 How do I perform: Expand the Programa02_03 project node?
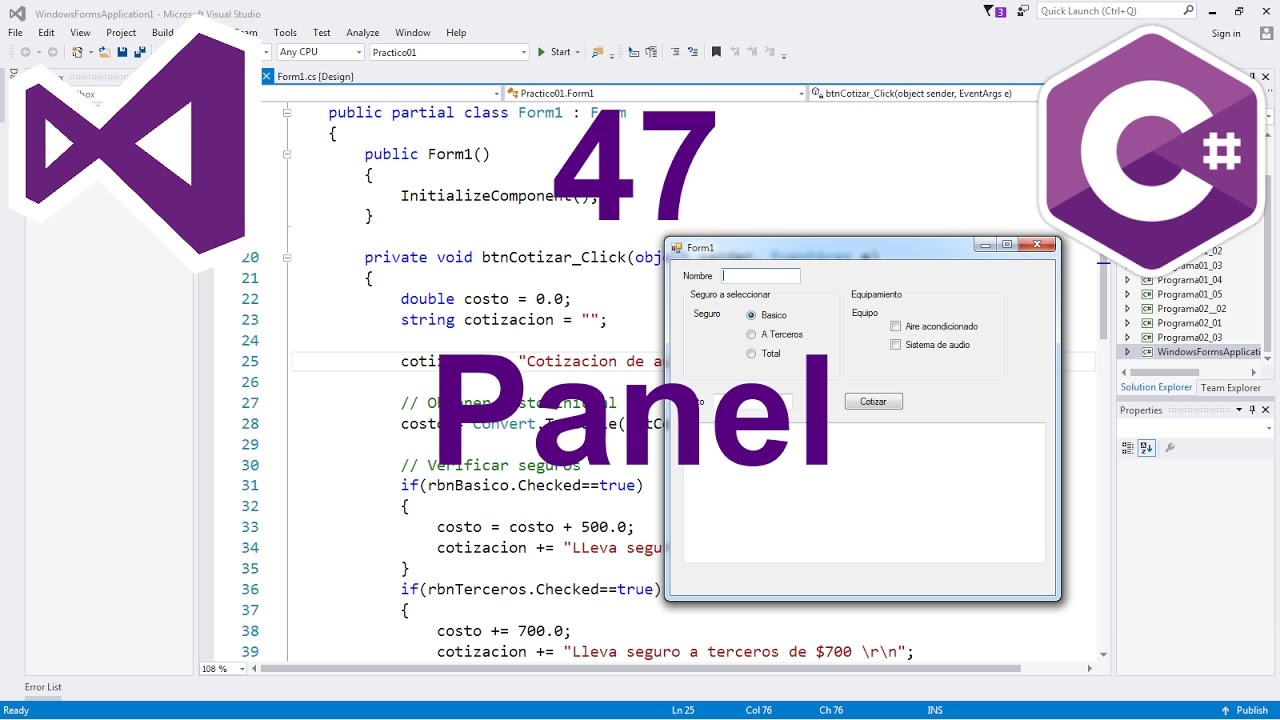[1128, 337]
